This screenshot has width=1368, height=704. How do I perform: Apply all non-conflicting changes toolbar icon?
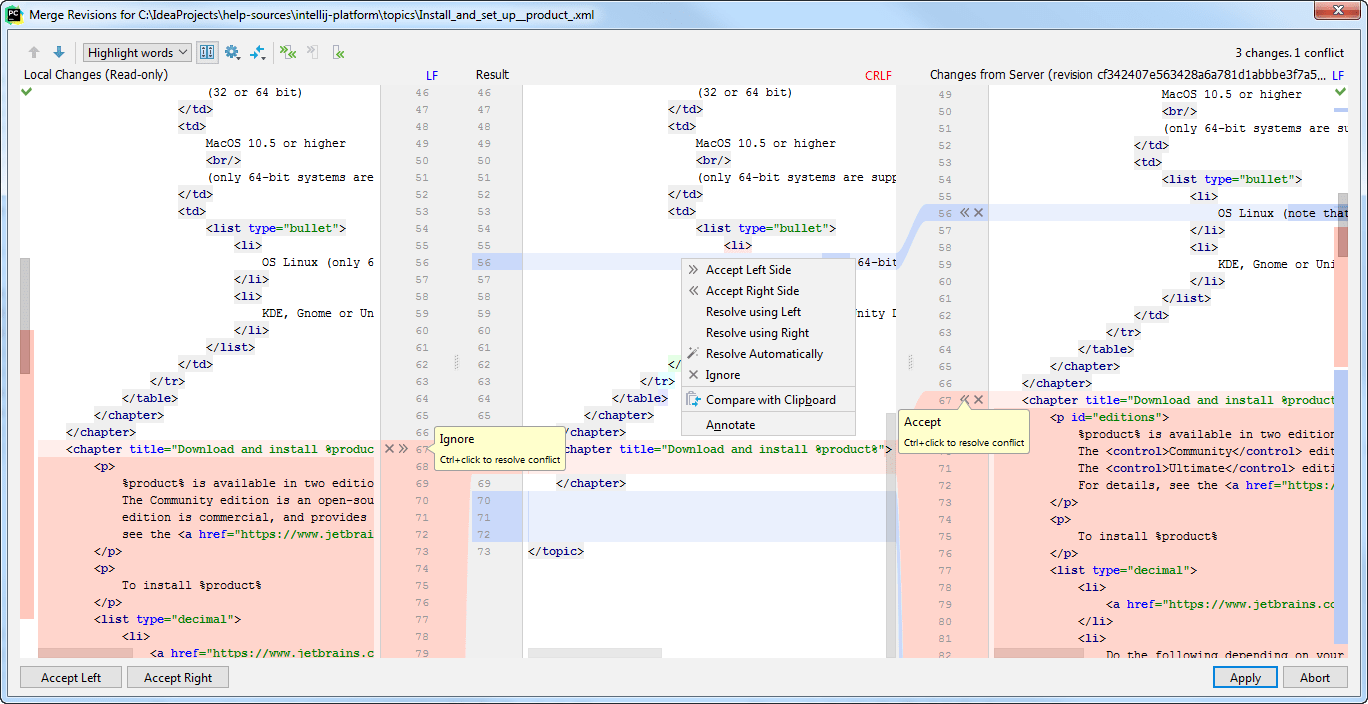coord(288,51)
